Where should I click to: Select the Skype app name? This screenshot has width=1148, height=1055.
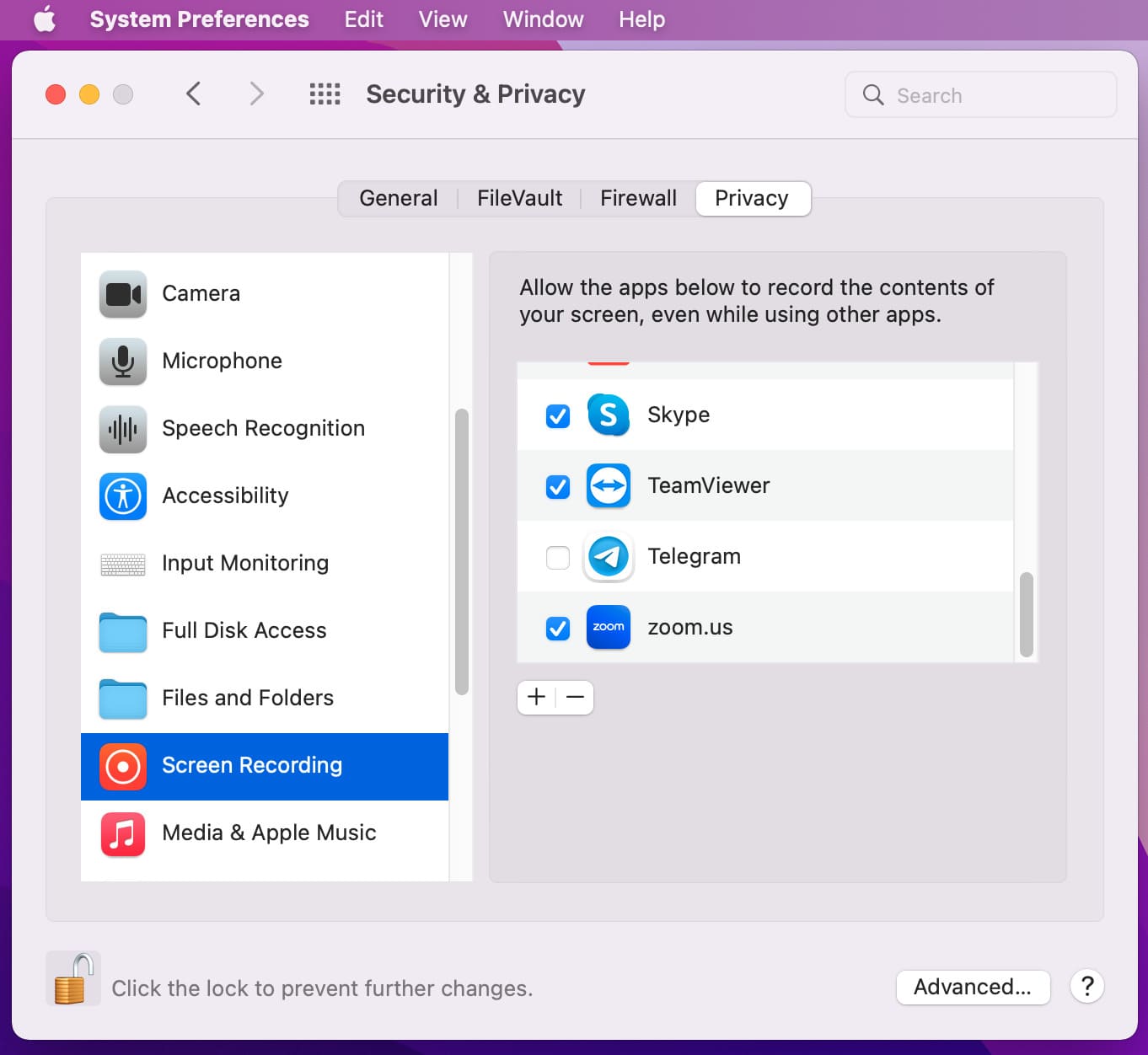679,415
